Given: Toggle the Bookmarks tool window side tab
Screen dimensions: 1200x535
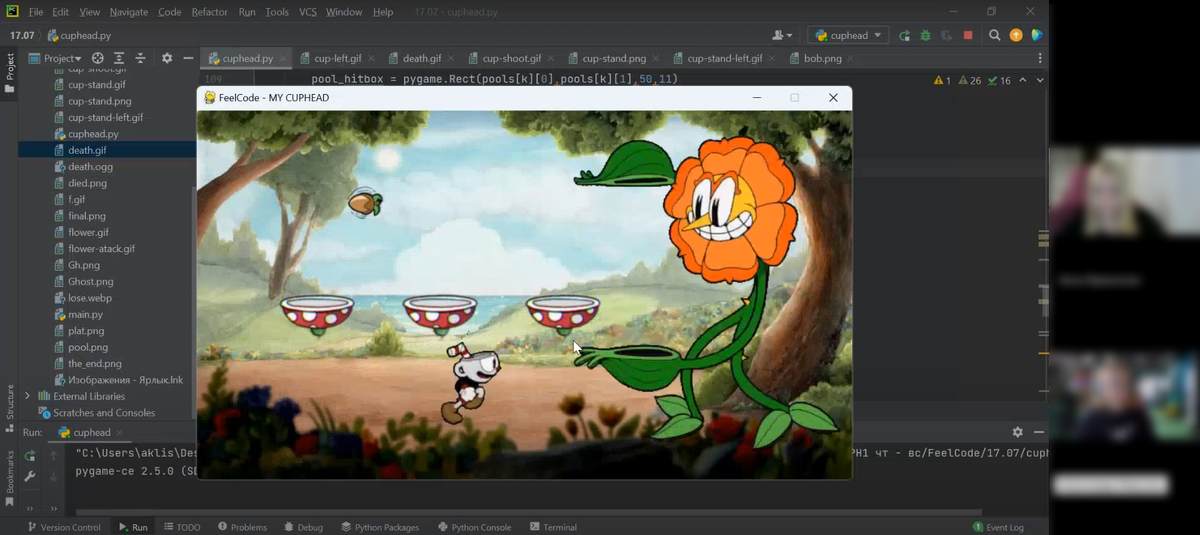Looking at the screenshot, I should click(x=9, y=470).
